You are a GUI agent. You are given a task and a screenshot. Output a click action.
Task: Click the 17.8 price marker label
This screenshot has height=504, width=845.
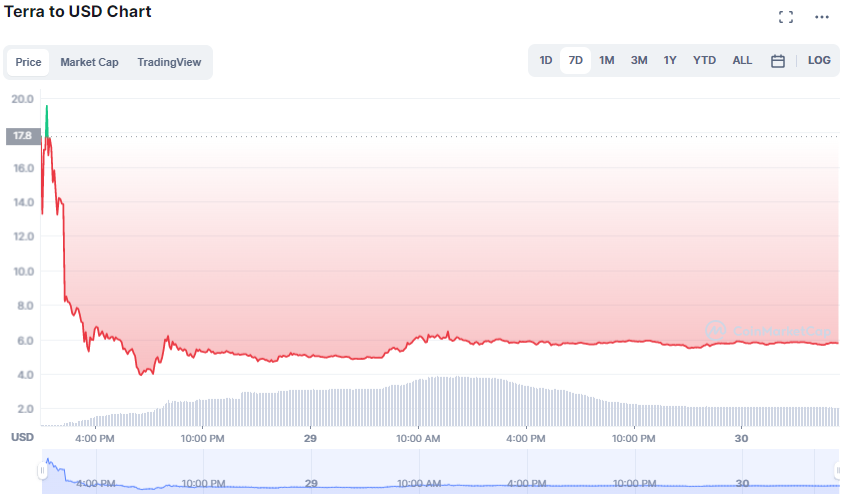[x=23, y=136]
